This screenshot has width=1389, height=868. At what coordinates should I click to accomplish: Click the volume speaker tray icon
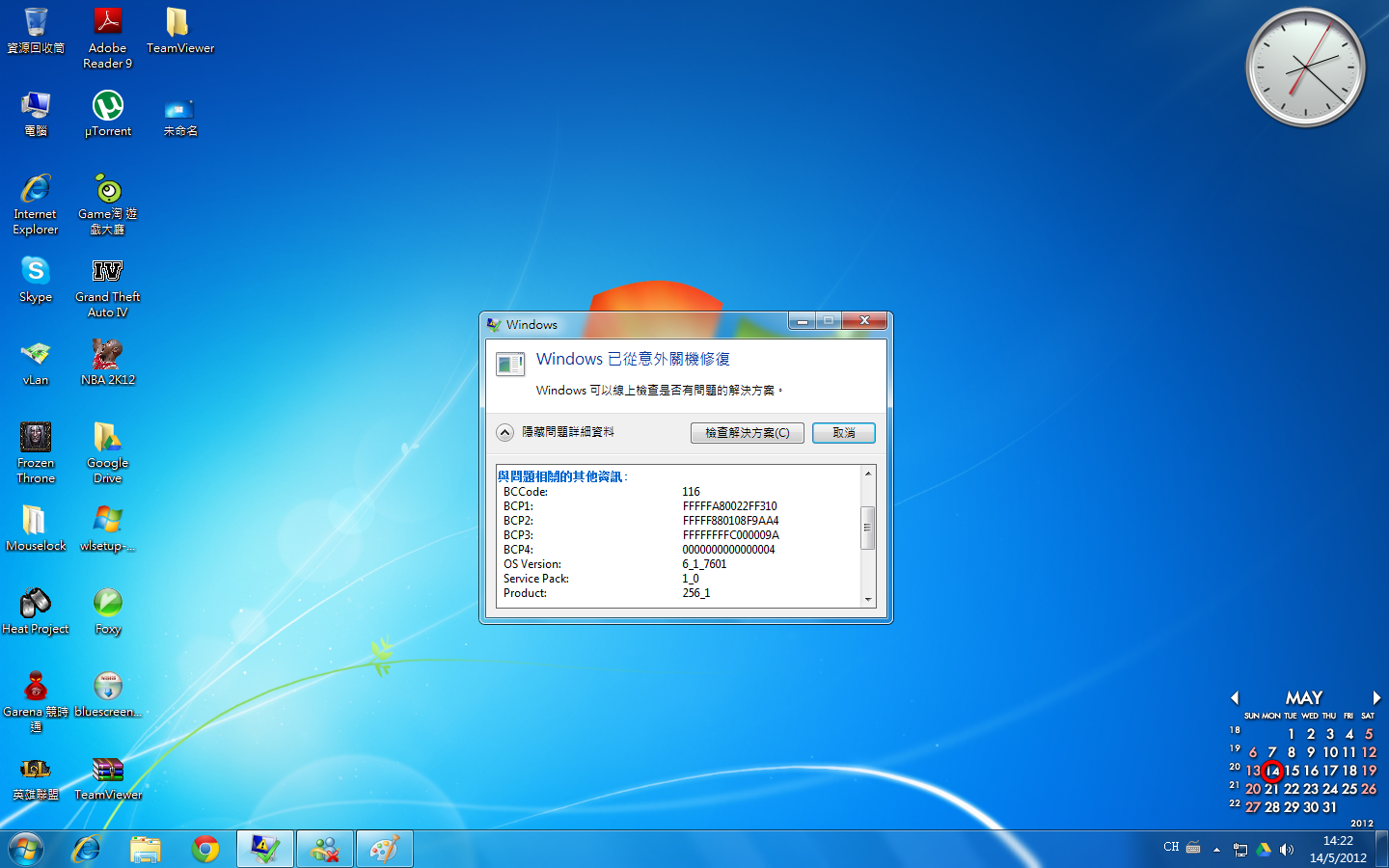pyautogui.click(x=1287, y=850)
